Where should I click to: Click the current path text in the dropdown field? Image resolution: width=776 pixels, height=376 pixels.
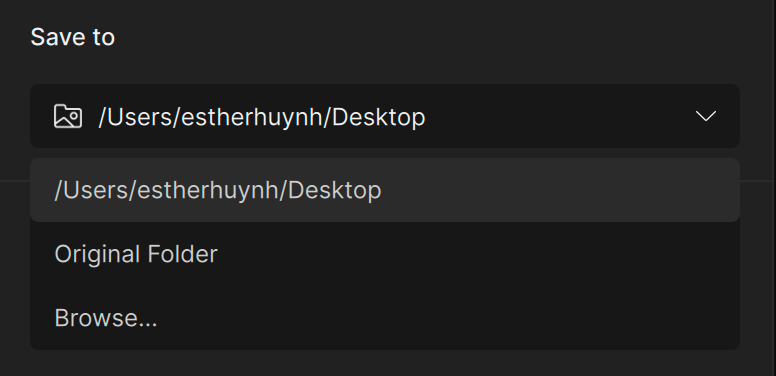point(262,117)
